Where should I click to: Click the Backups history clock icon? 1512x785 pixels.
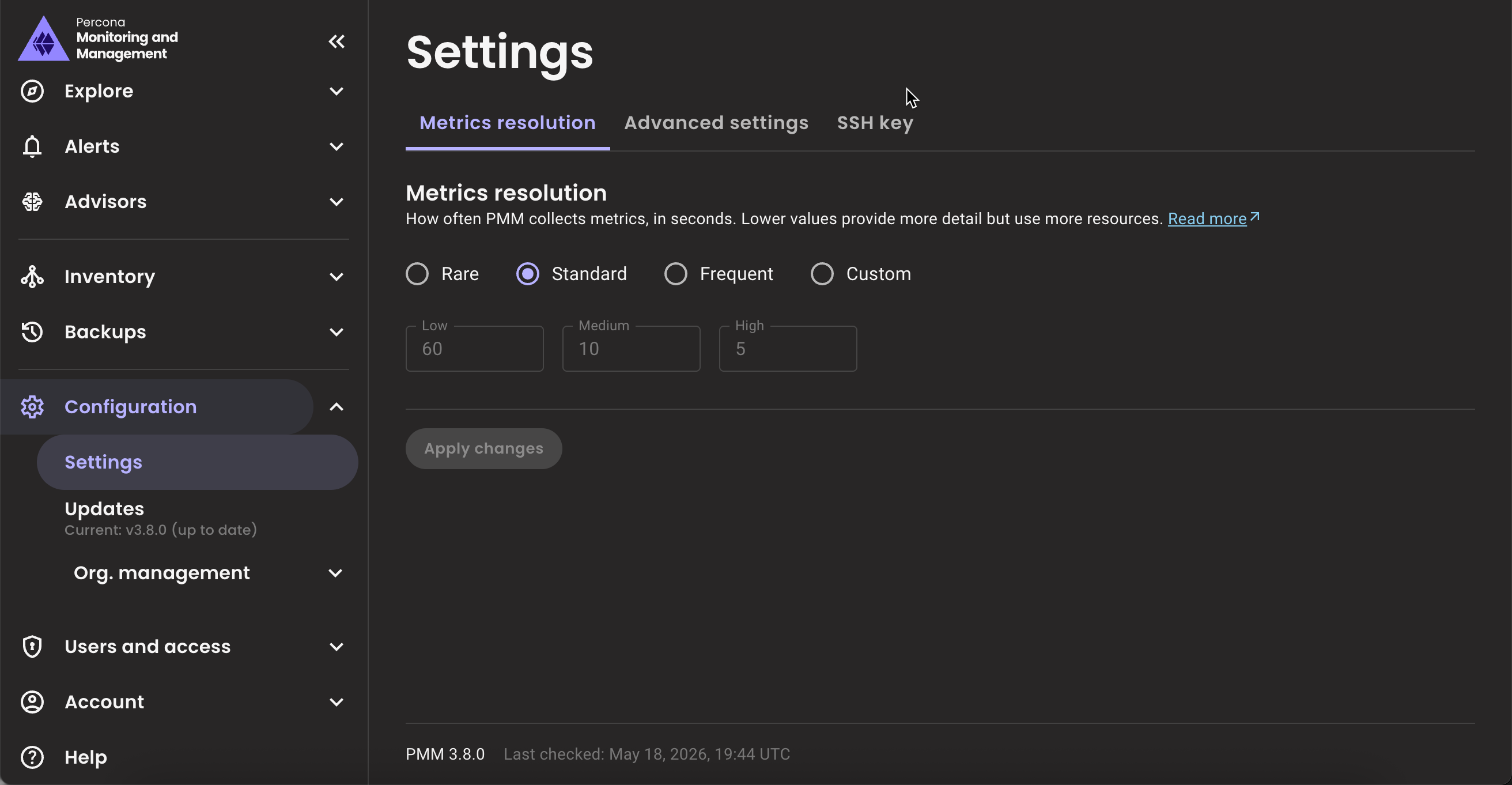[x=32, y=332]
